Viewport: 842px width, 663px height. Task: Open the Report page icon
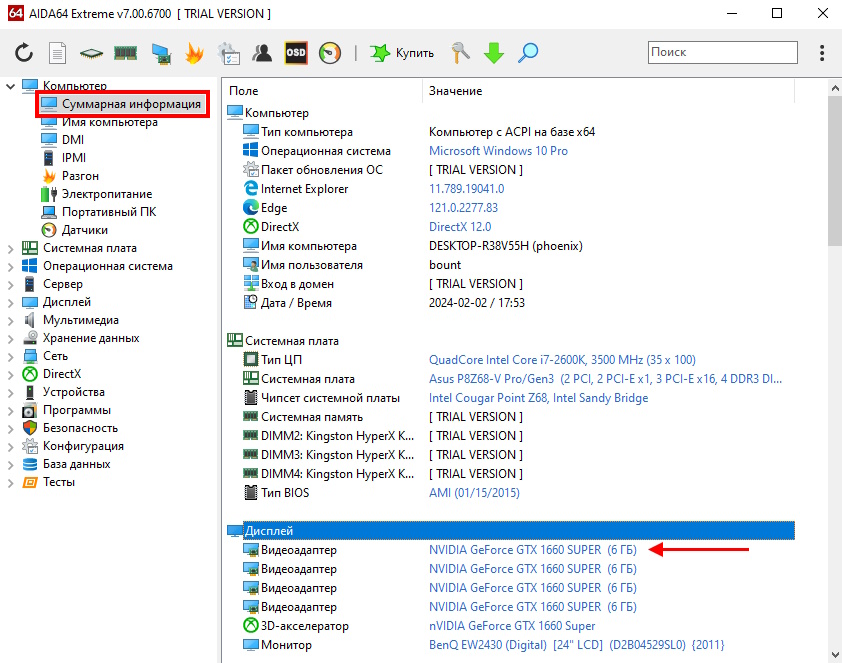click(x=57, y=53)
